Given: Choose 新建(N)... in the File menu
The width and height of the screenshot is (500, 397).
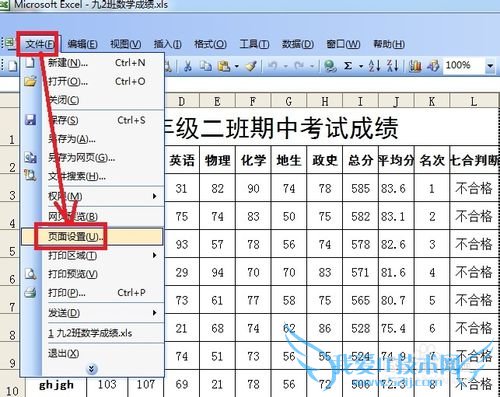Looking at the screenshot, I should pyautogui.click(x=92, y=63).
